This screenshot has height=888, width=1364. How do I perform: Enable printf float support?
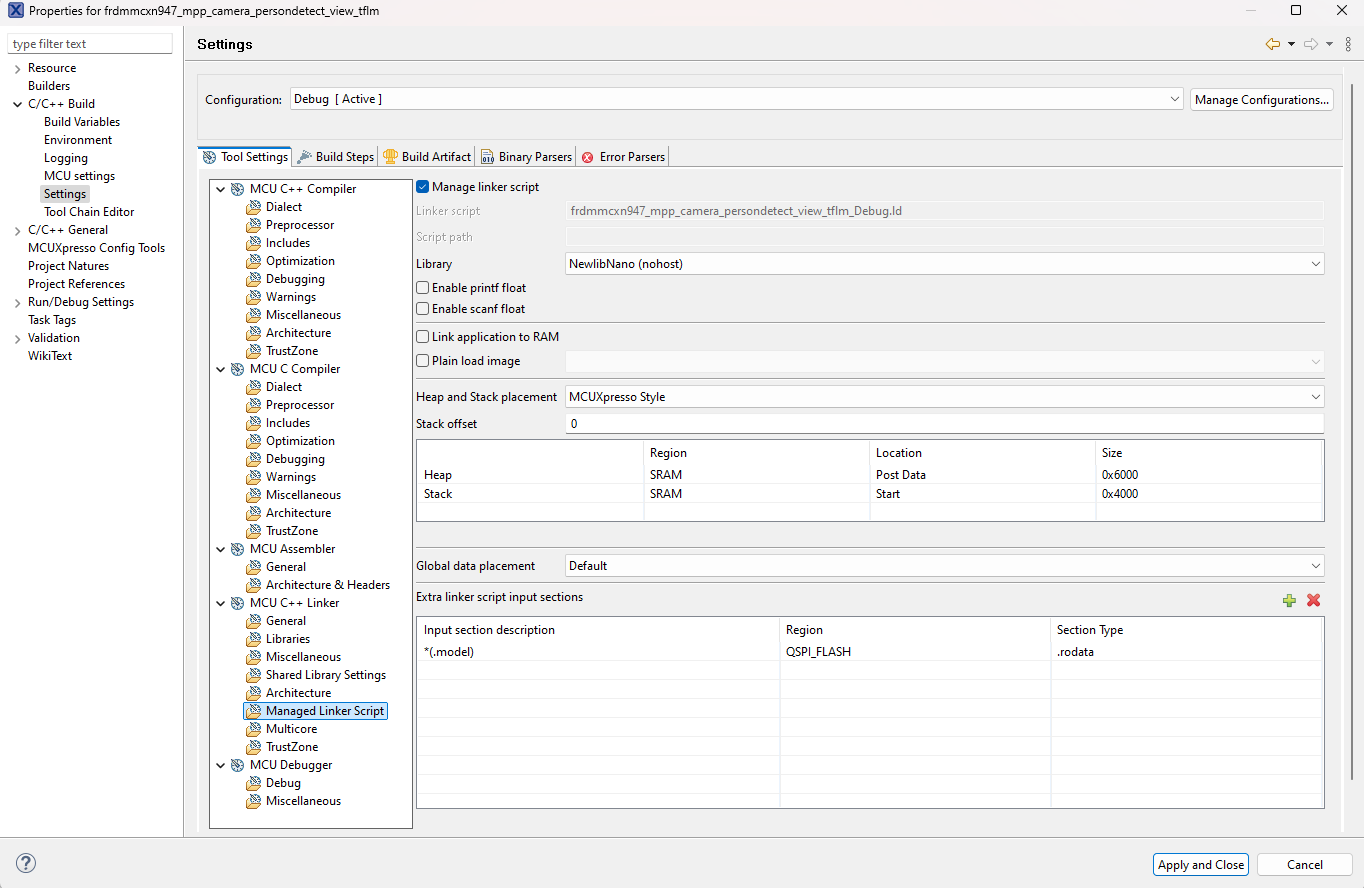coord(422,287)
